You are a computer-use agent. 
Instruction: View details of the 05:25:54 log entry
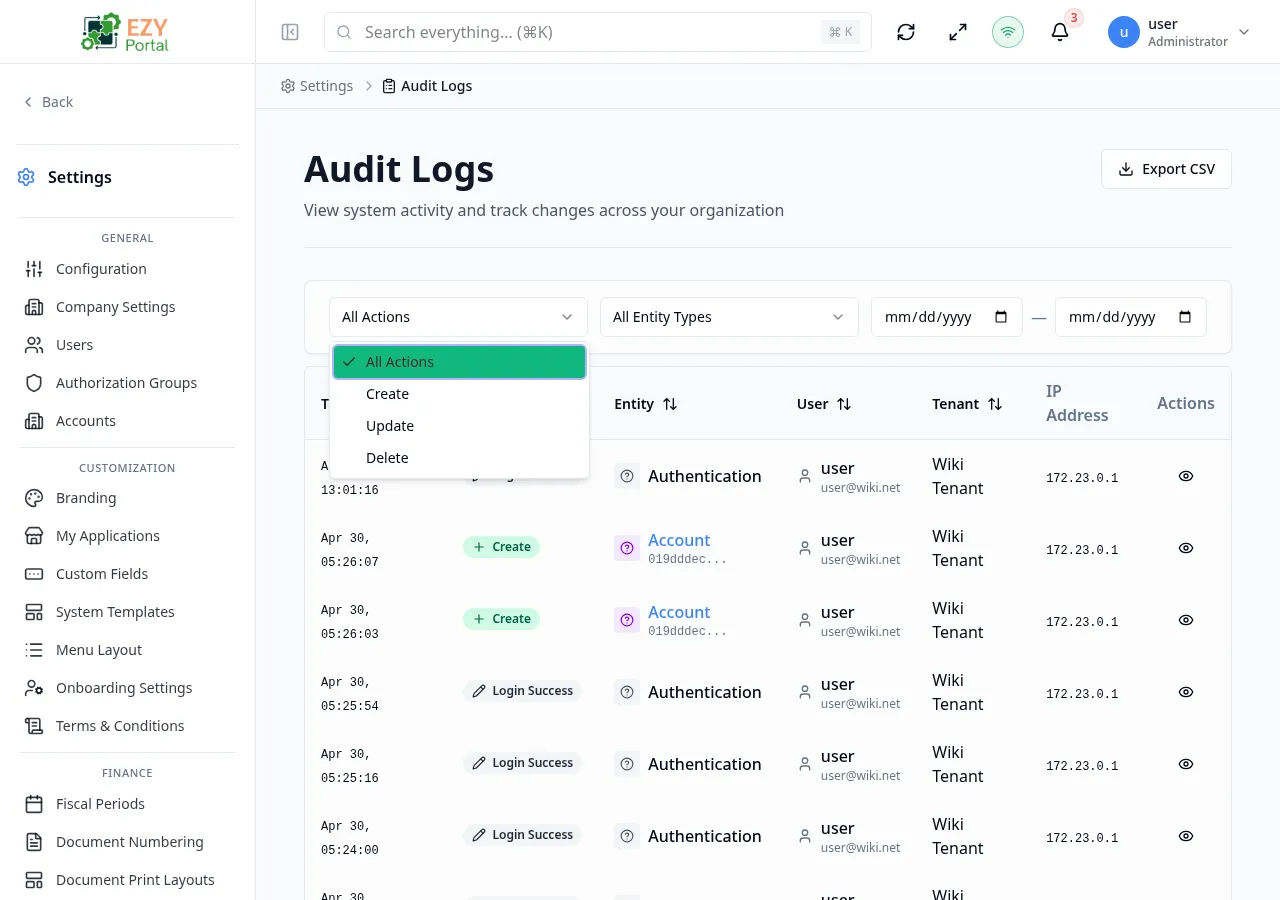pos(1186,692)
